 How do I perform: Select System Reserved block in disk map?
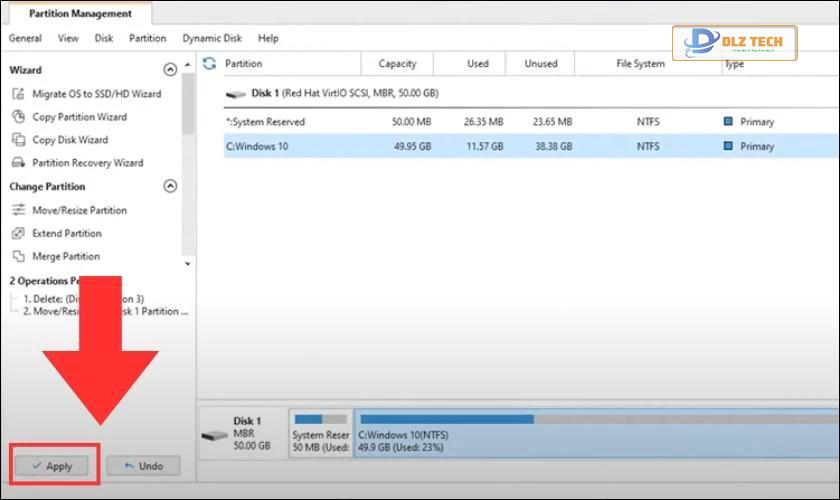coord(321,433)
